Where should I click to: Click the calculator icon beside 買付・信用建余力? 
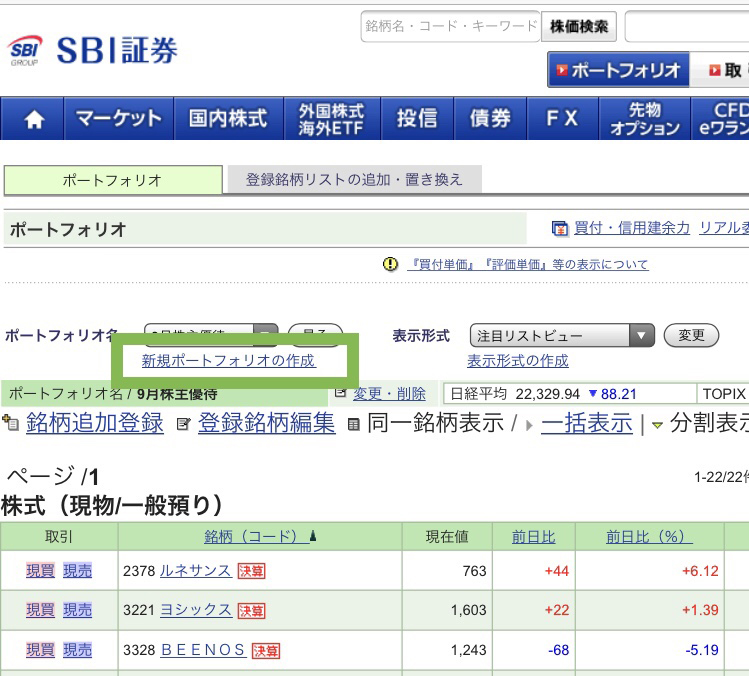[560, 229]
